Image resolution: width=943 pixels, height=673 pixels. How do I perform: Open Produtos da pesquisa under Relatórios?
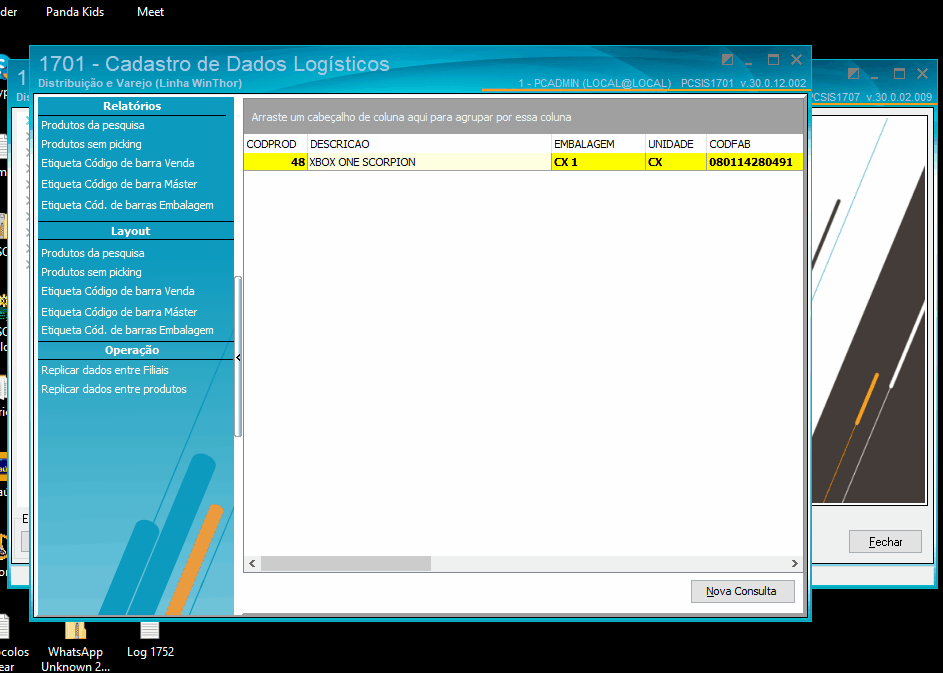(93, 125)
